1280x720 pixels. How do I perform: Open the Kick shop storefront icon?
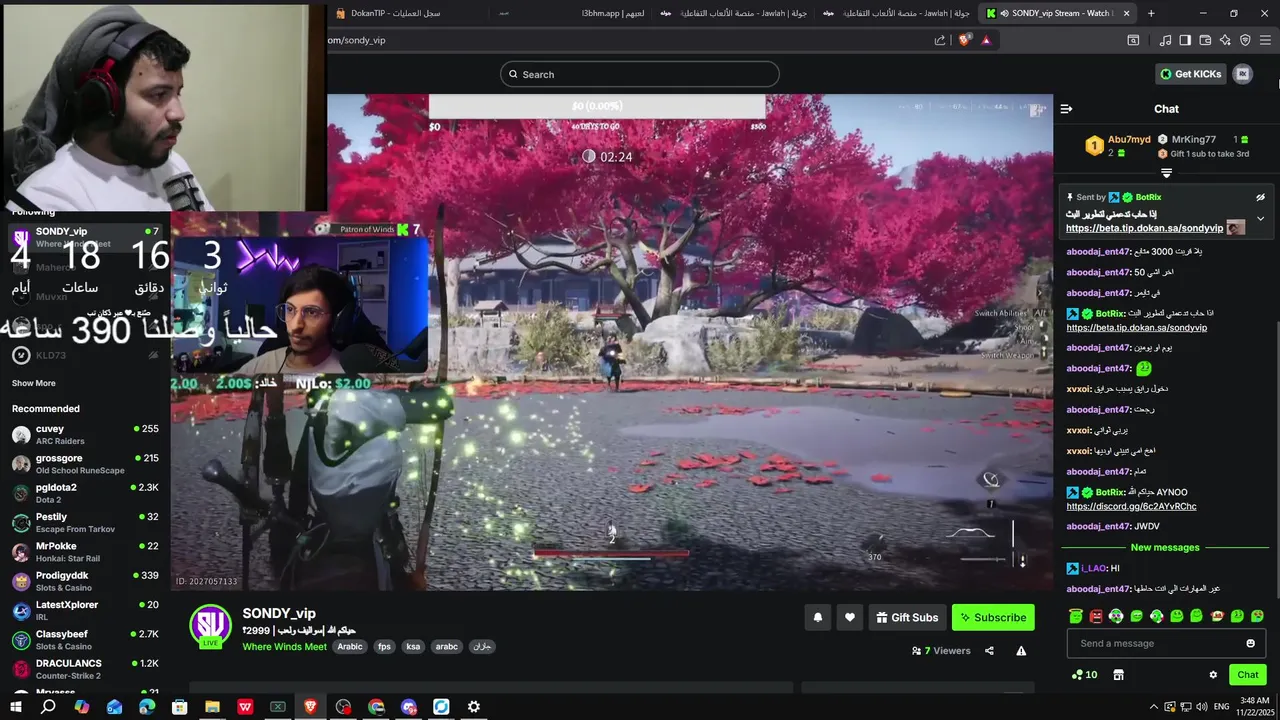1118,675
